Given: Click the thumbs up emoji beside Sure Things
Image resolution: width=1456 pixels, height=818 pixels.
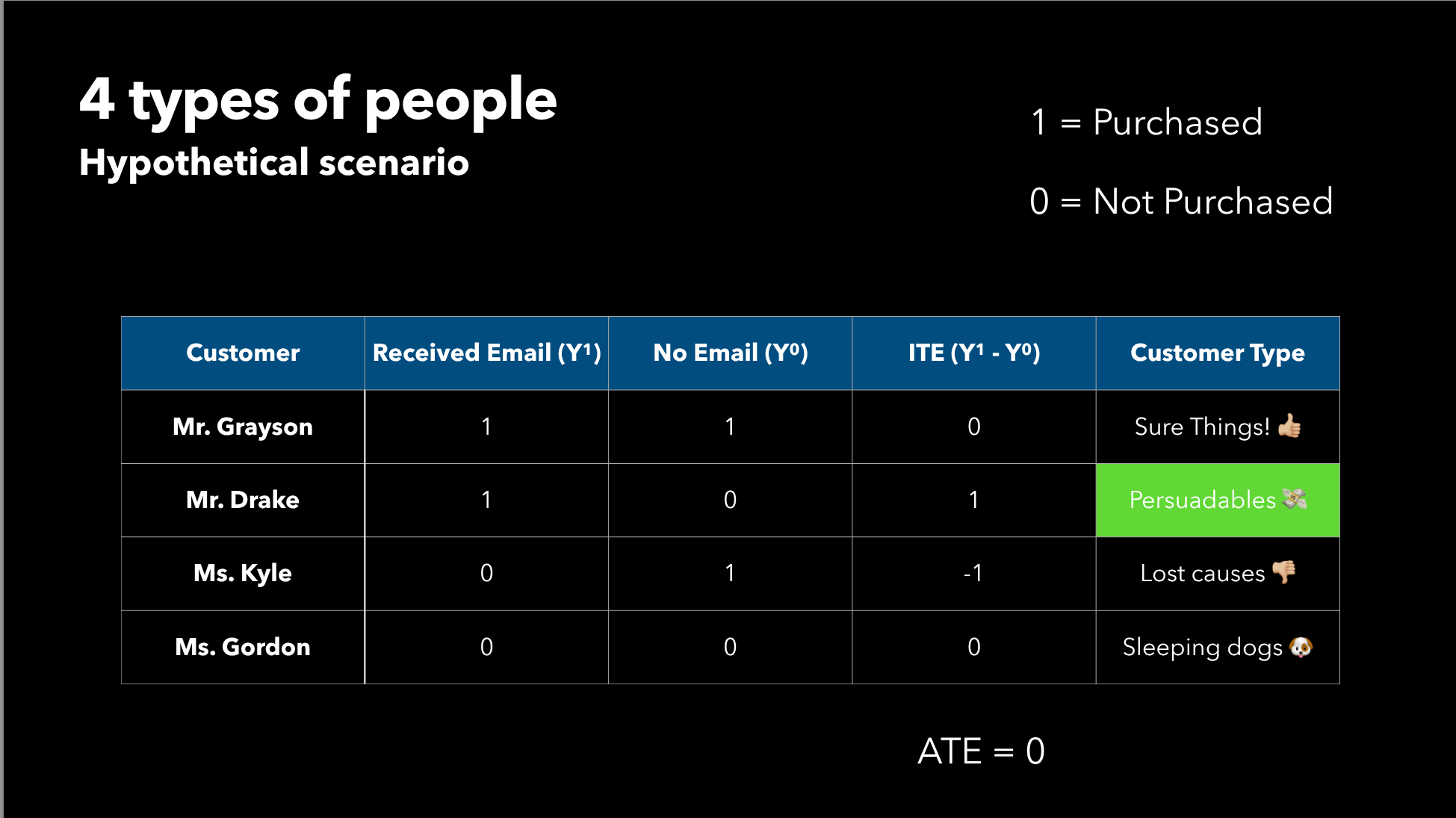Looking at the screenshot, I should coord(1289,426).
